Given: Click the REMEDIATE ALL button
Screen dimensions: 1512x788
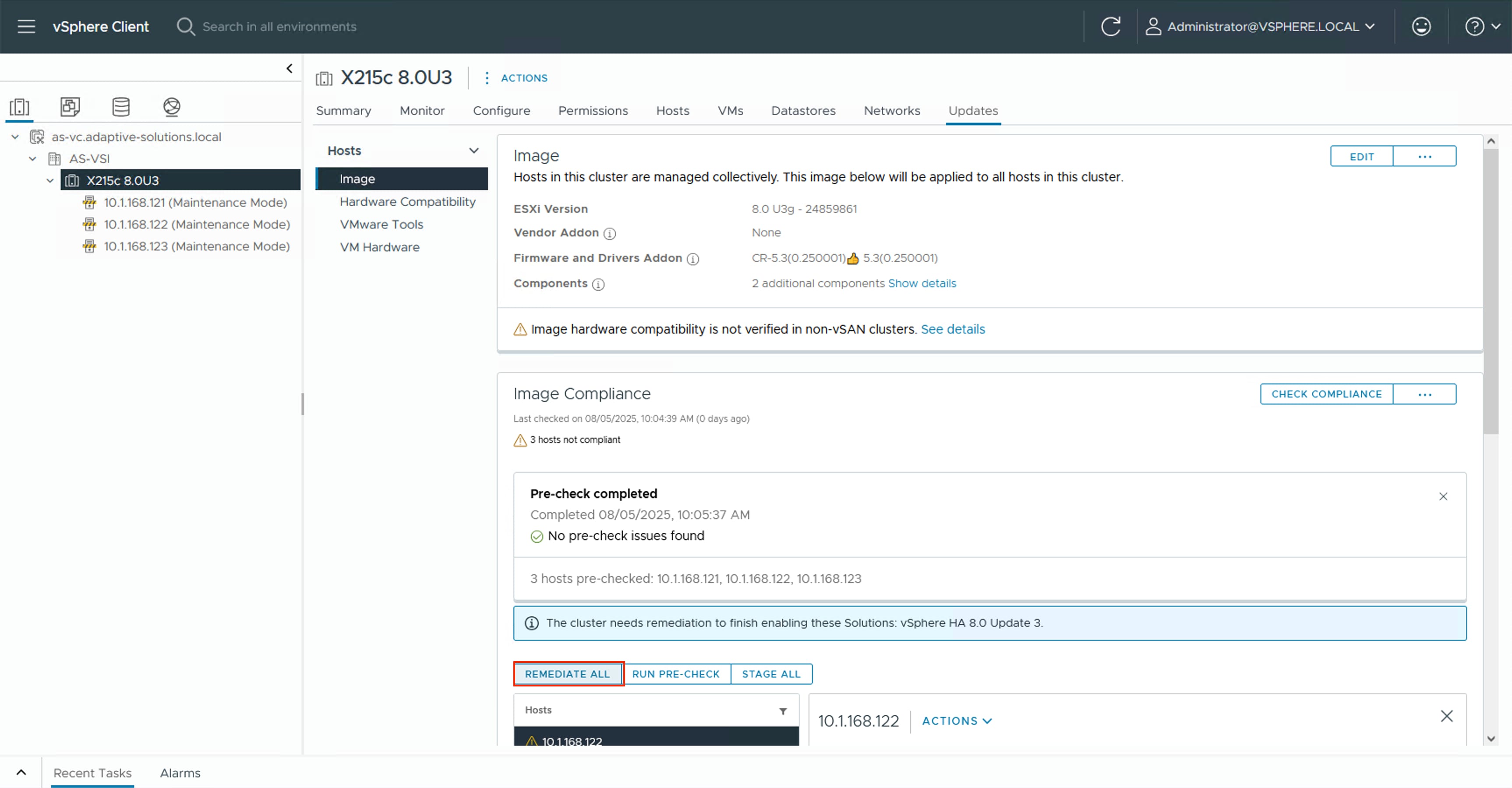Looking at the screenshot, I should click(x=568, y=674).
